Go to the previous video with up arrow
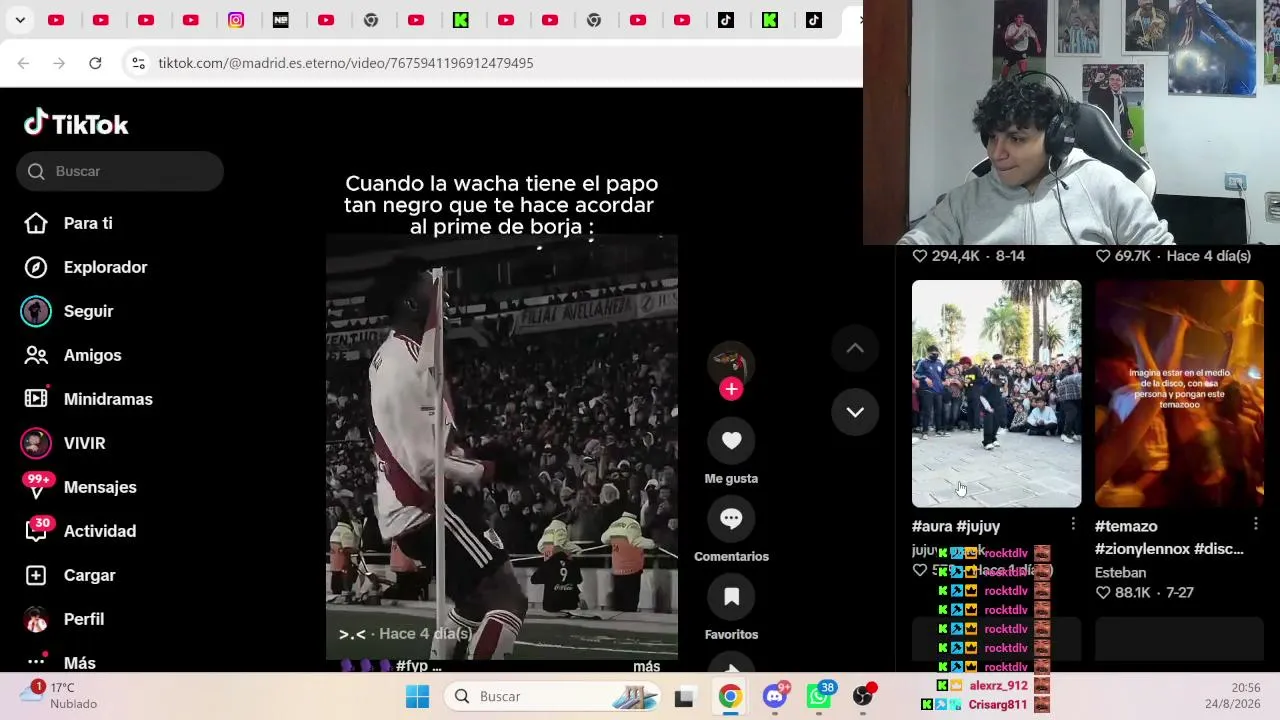 pyautogui.click(x=855, y=348)
